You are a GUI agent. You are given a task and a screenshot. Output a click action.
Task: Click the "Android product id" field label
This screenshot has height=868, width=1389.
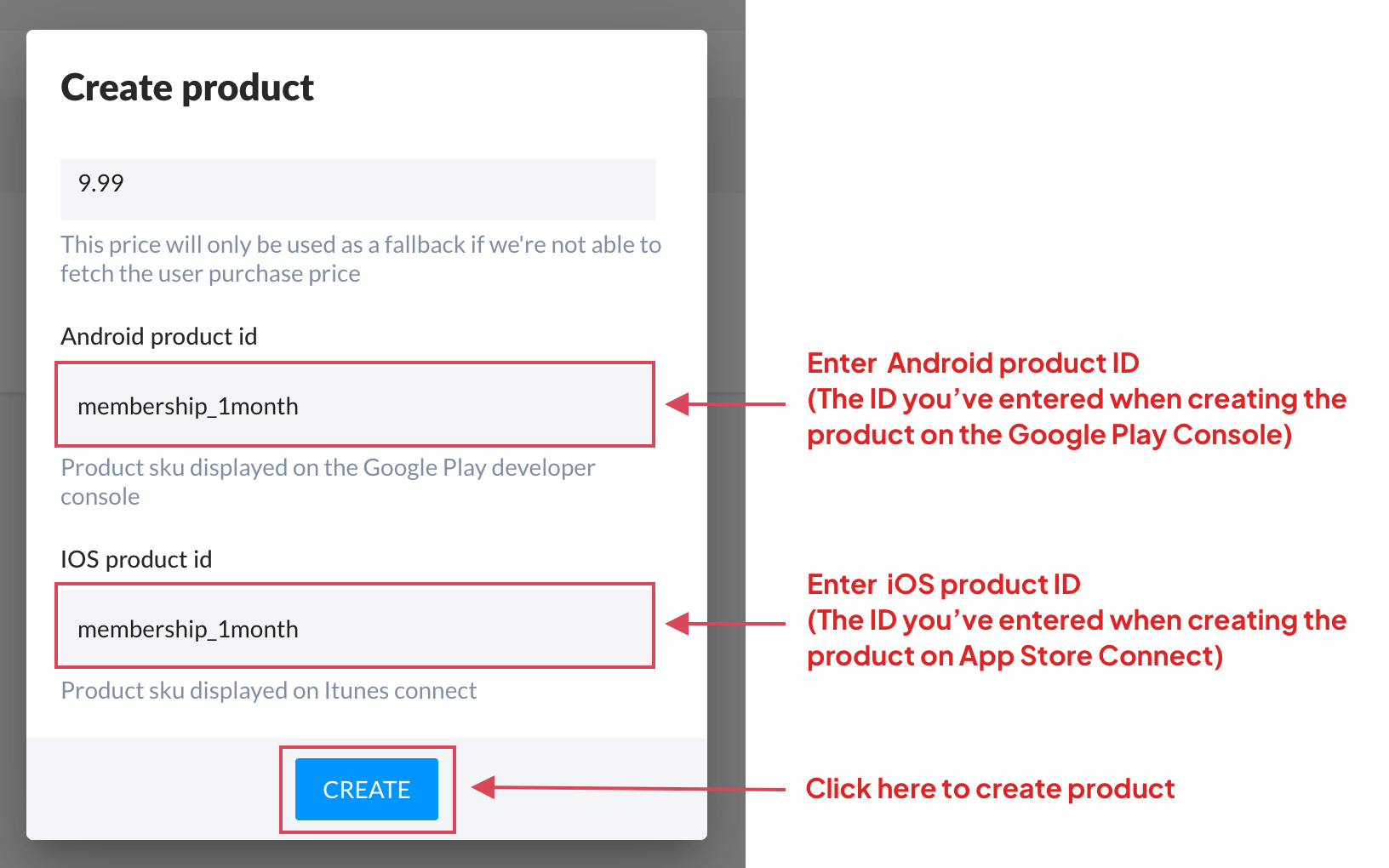coord(158,337)
